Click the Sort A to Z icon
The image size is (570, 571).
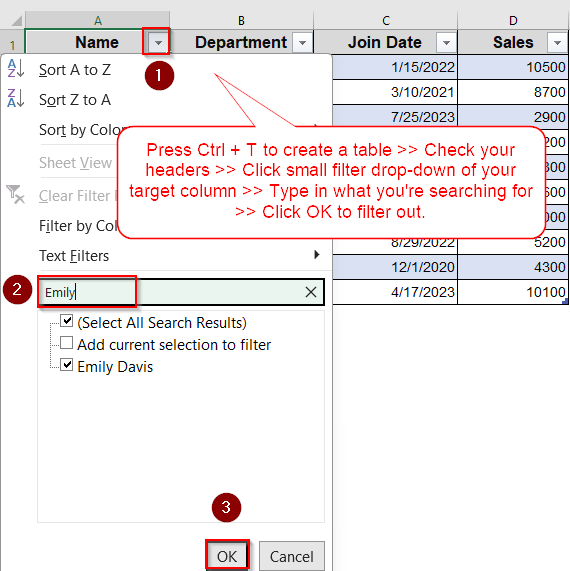coord(16,68)
